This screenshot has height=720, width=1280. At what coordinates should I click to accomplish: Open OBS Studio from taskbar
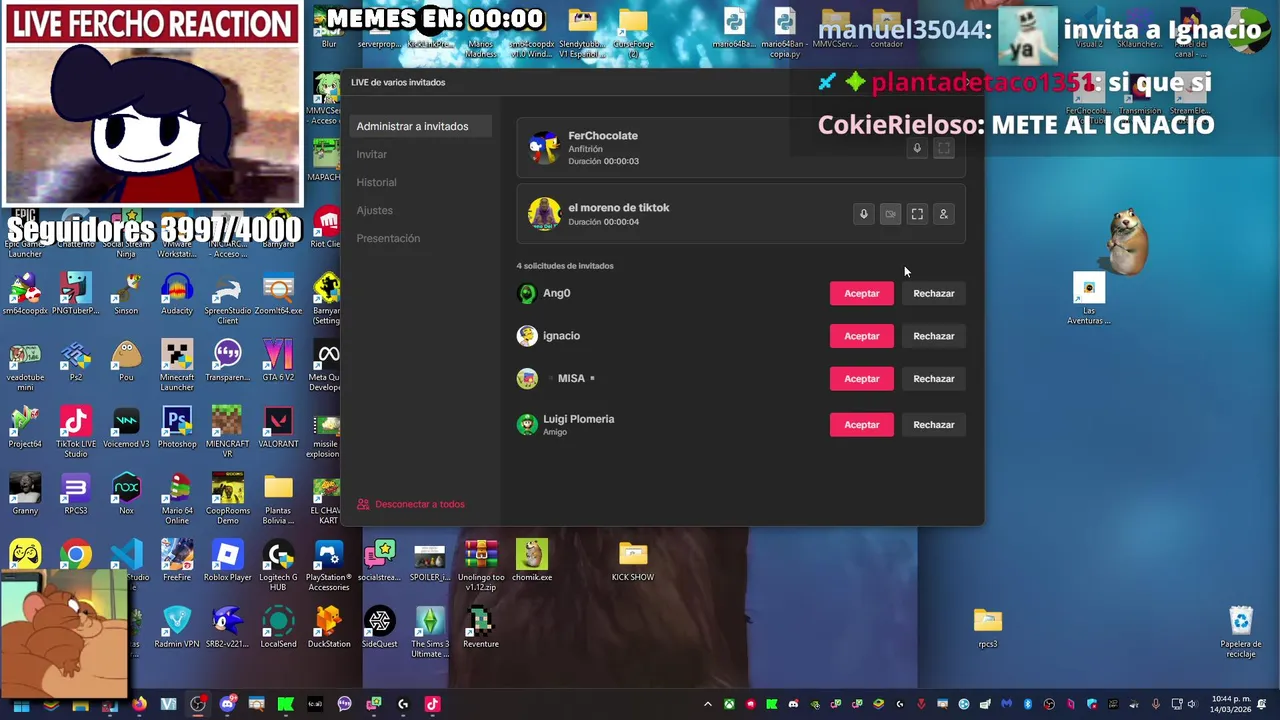pyautogui.click(x=198, y=704)
